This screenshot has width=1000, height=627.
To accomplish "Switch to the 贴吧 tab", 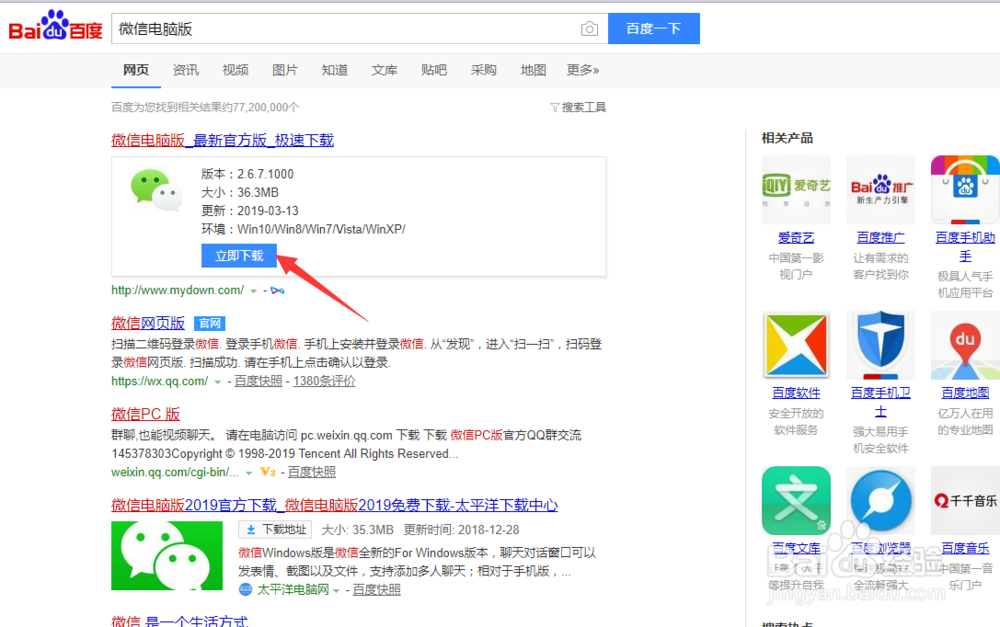I will tap(434, 70).
